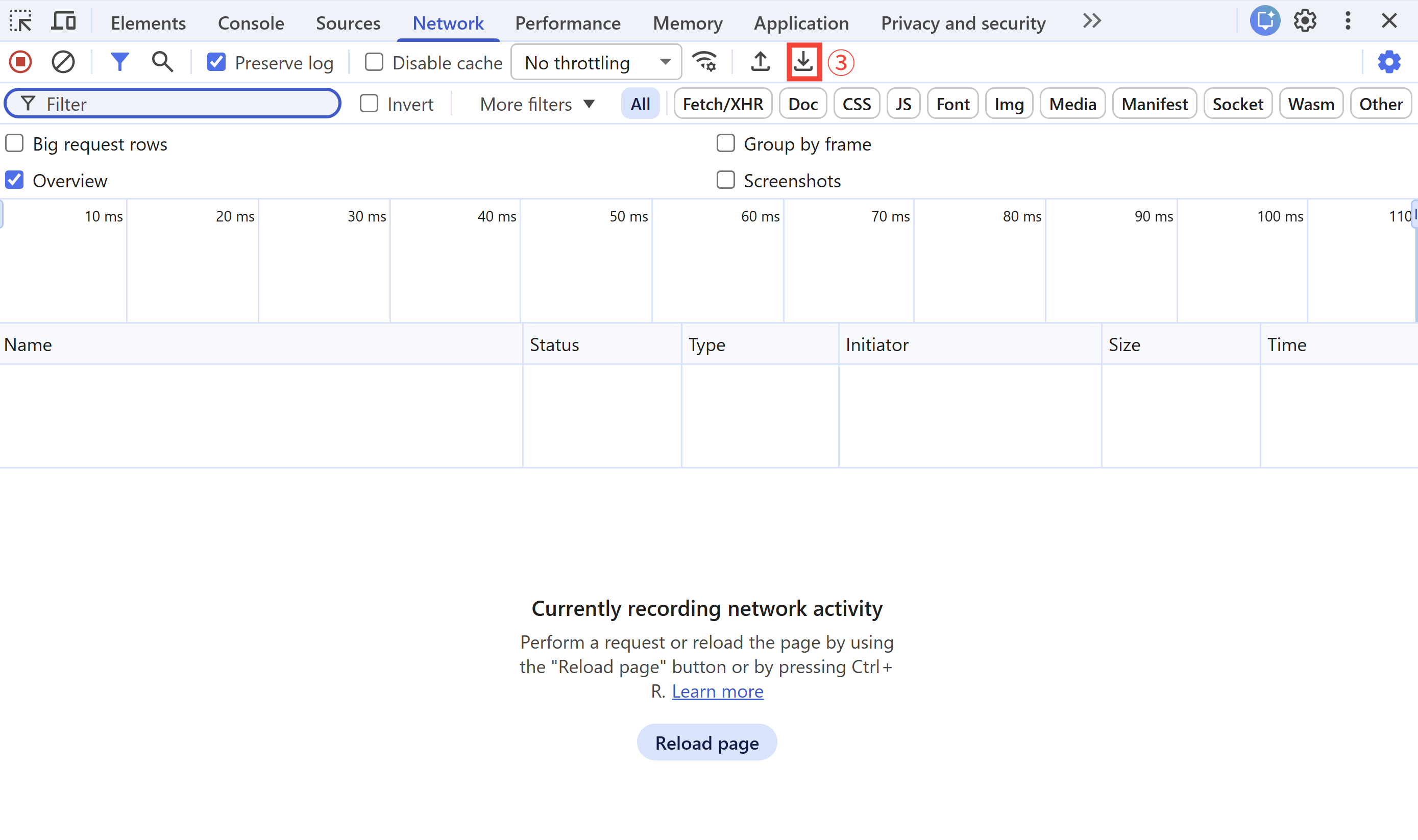
Task: Click the 50 ms overview timeline mark
Action: pyautogui.click(x=628, y=216)
